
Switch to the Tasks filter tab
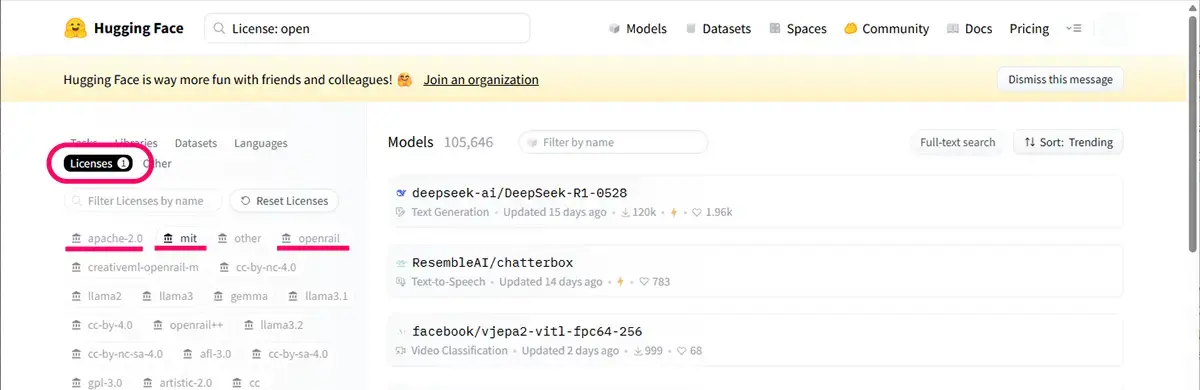[x=83, y=143]
